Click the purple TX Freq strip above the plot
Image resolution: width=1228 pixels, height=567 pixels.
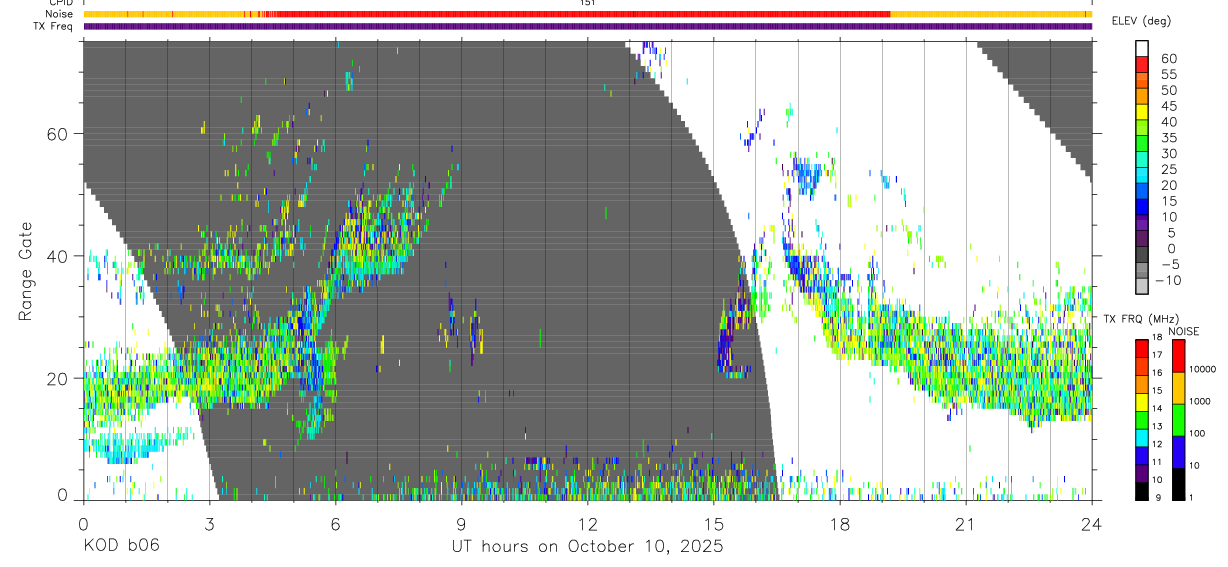pyautogui.click(x=588, y=26)
